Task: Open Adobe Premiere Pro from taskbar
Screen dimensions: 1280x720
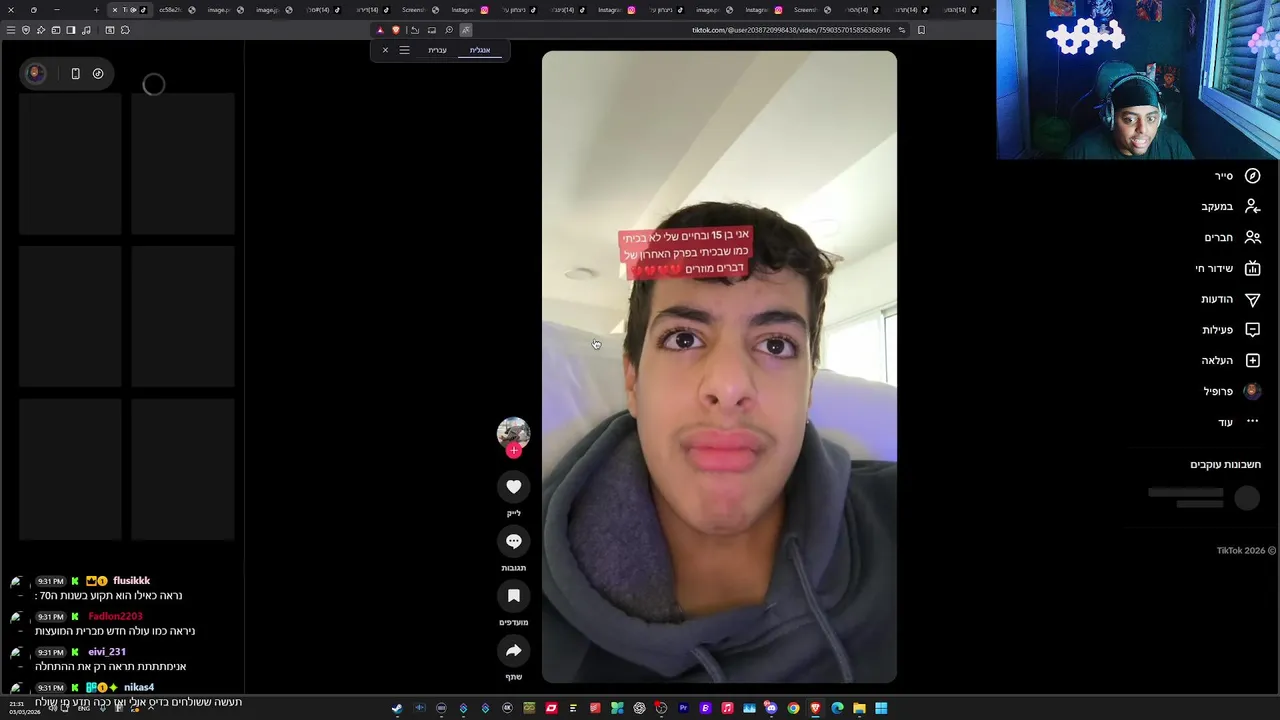Action: coord(683,708)
